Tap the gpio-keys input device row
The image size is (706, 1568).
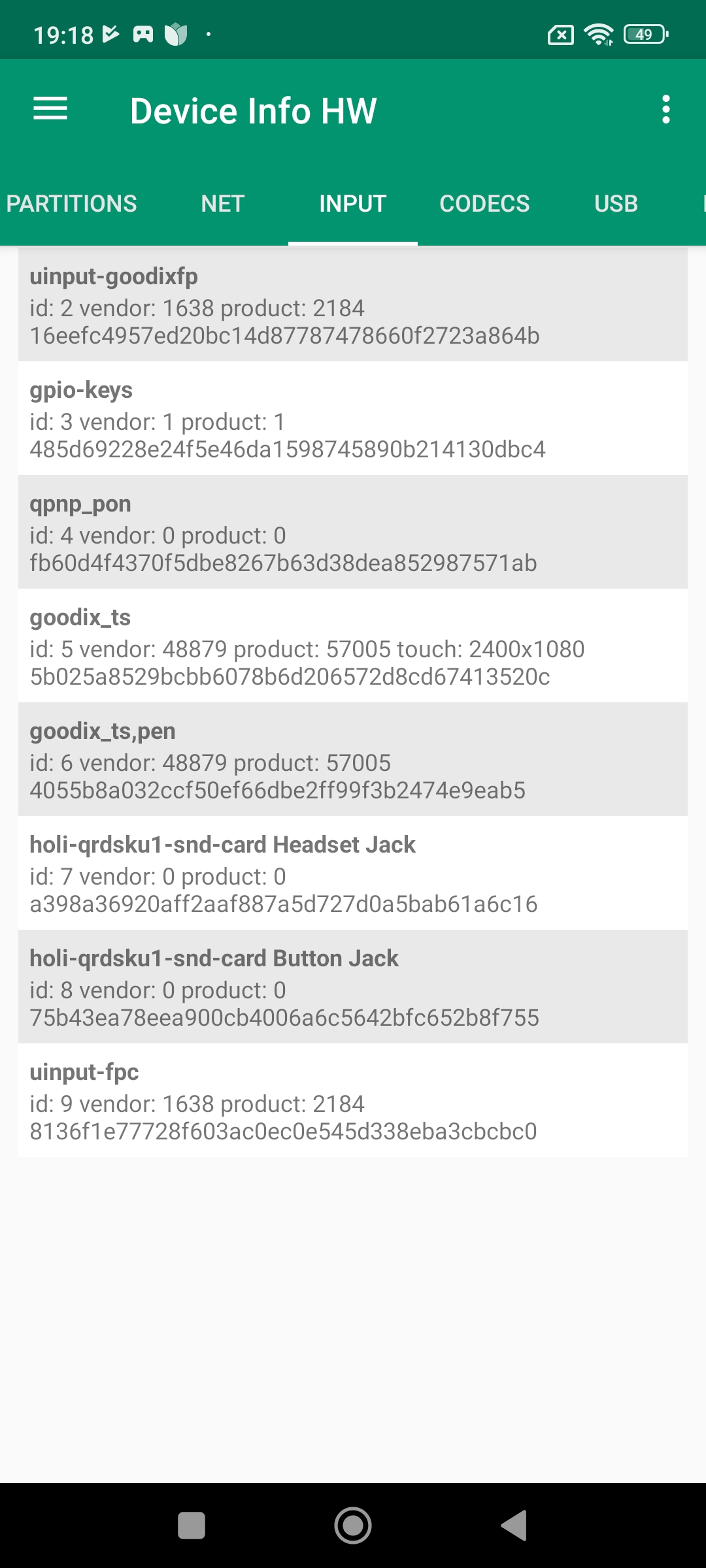tap(353, 418)
